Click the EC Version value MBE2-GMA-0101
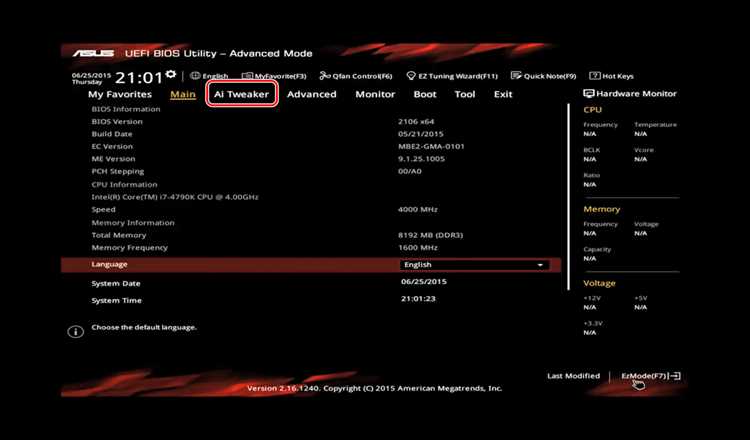The image size is (750, 440). point(431,146)
